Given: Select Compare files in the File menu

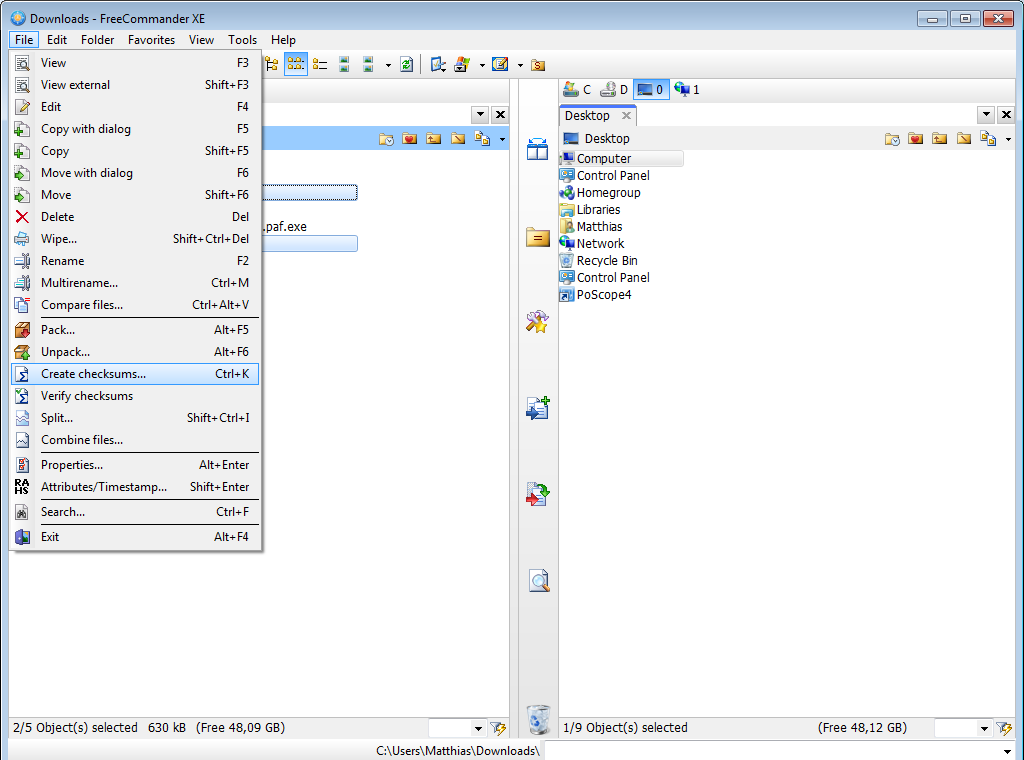Looking at the screenshot, I should point(135,305).
